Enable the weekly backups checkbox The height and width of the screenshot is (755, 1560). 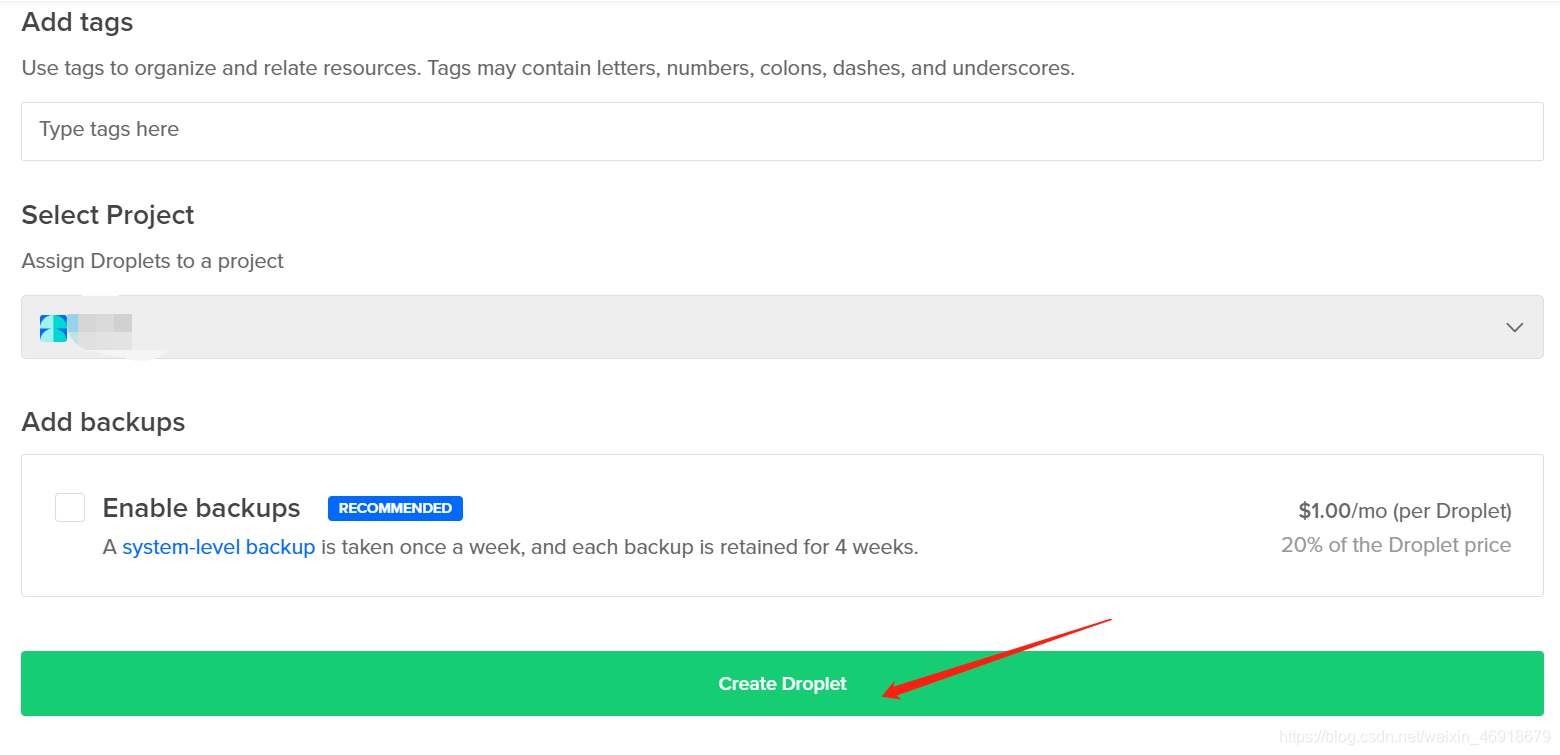[69, 507]
